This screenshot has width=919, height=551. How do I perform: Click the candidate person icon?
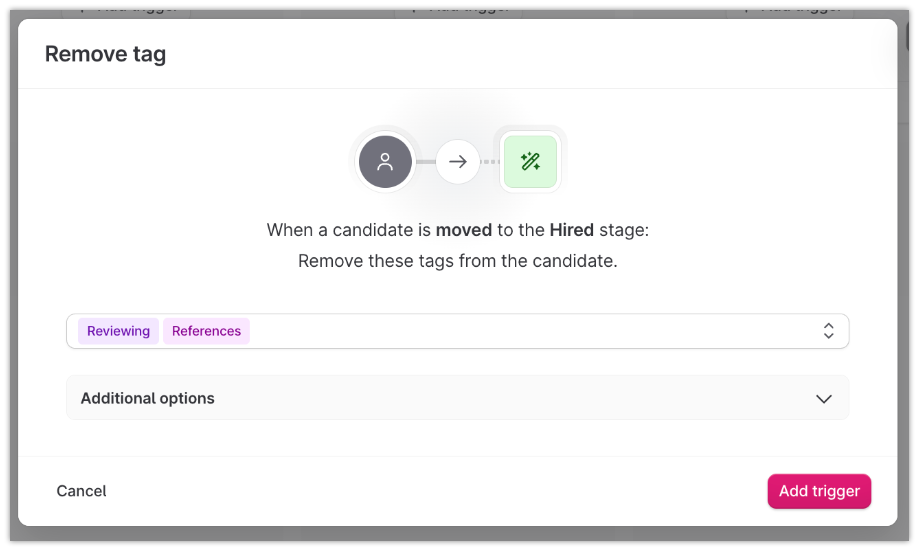(385, 162)
